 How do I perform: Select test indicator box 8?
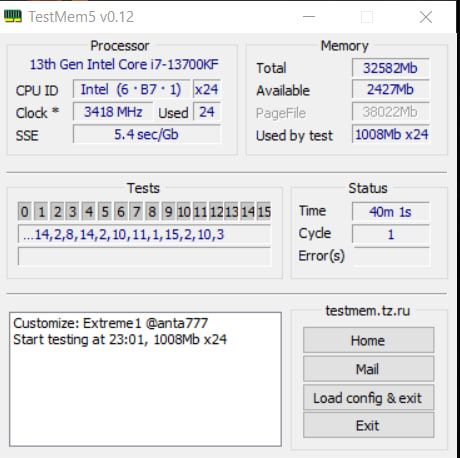(152, 211)
